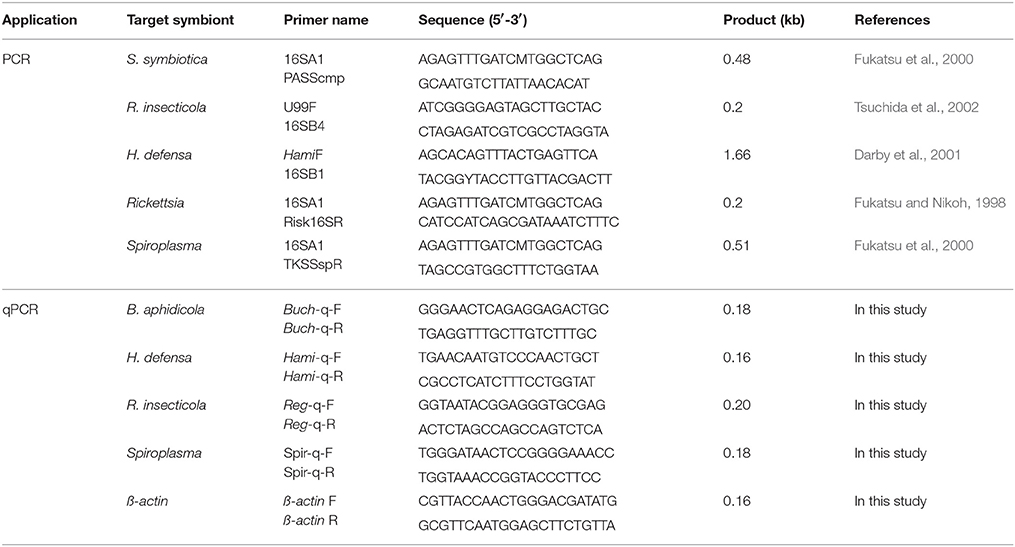Click the Application column header

tap(39, 20)
